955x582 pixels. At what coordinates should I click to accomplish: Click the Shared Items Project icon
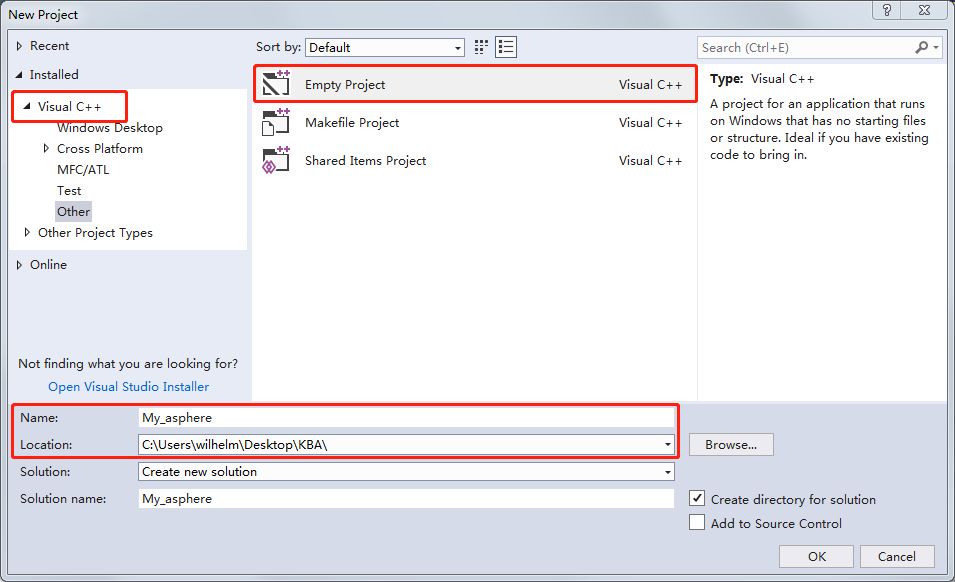pyautogui.click(x=275, y=161)
